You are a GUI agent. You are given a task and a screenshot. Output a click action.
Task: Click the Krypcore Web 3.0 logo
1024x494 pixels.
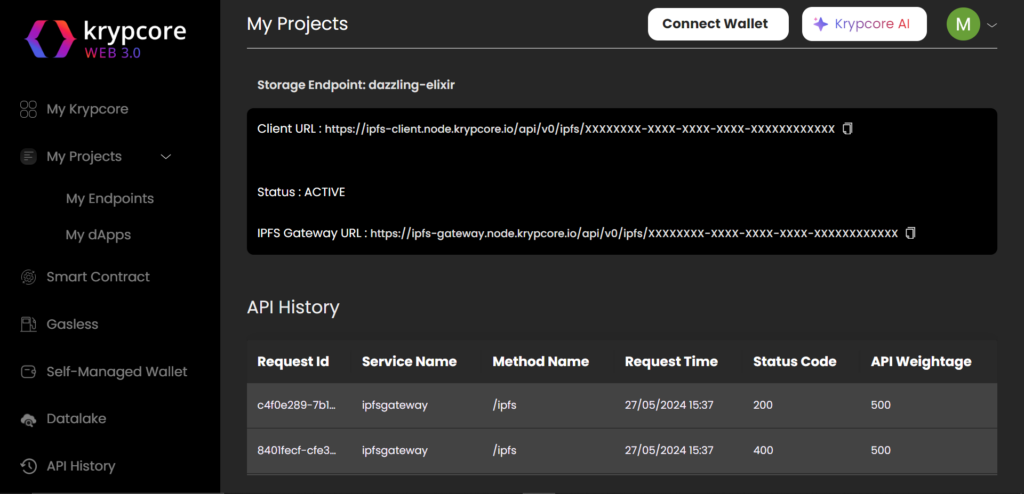click(x=105, y=39)
